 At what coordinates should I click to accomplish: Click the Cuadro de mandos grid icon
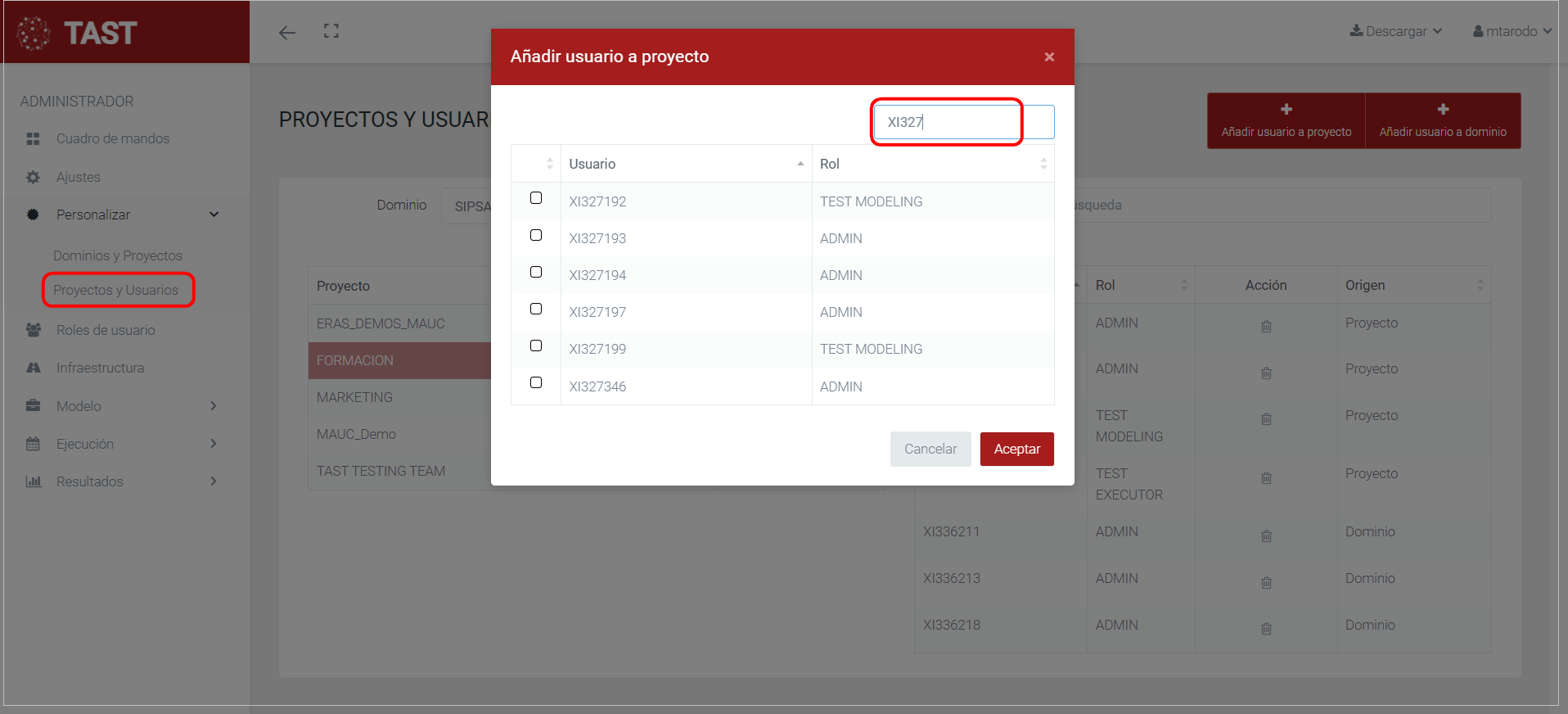pyautogui.click(x=33, y=139)
